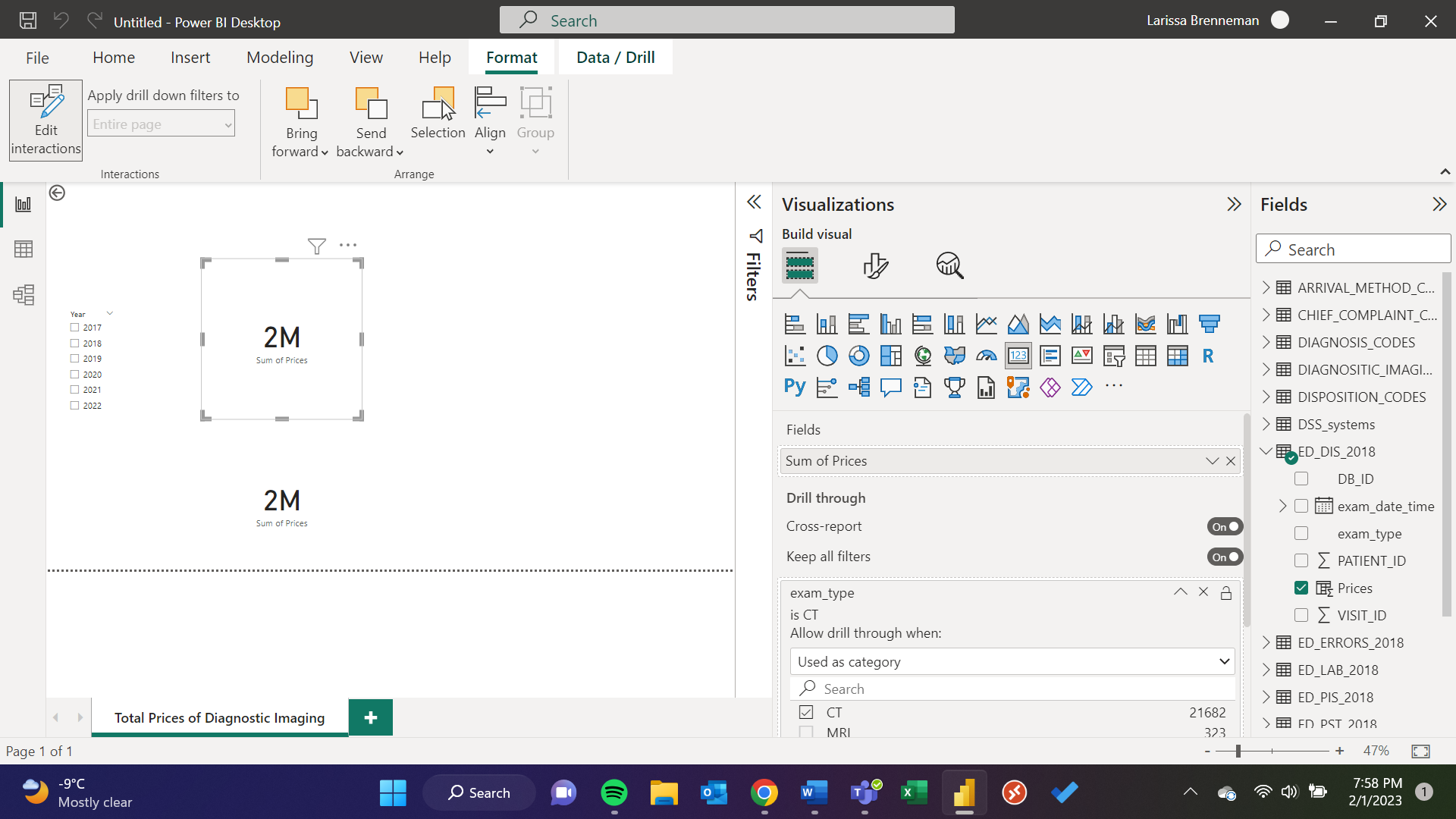This screenshot has width=1456, height=819.
Task: Open the Modeling ribbon tab
Action: 280,58
